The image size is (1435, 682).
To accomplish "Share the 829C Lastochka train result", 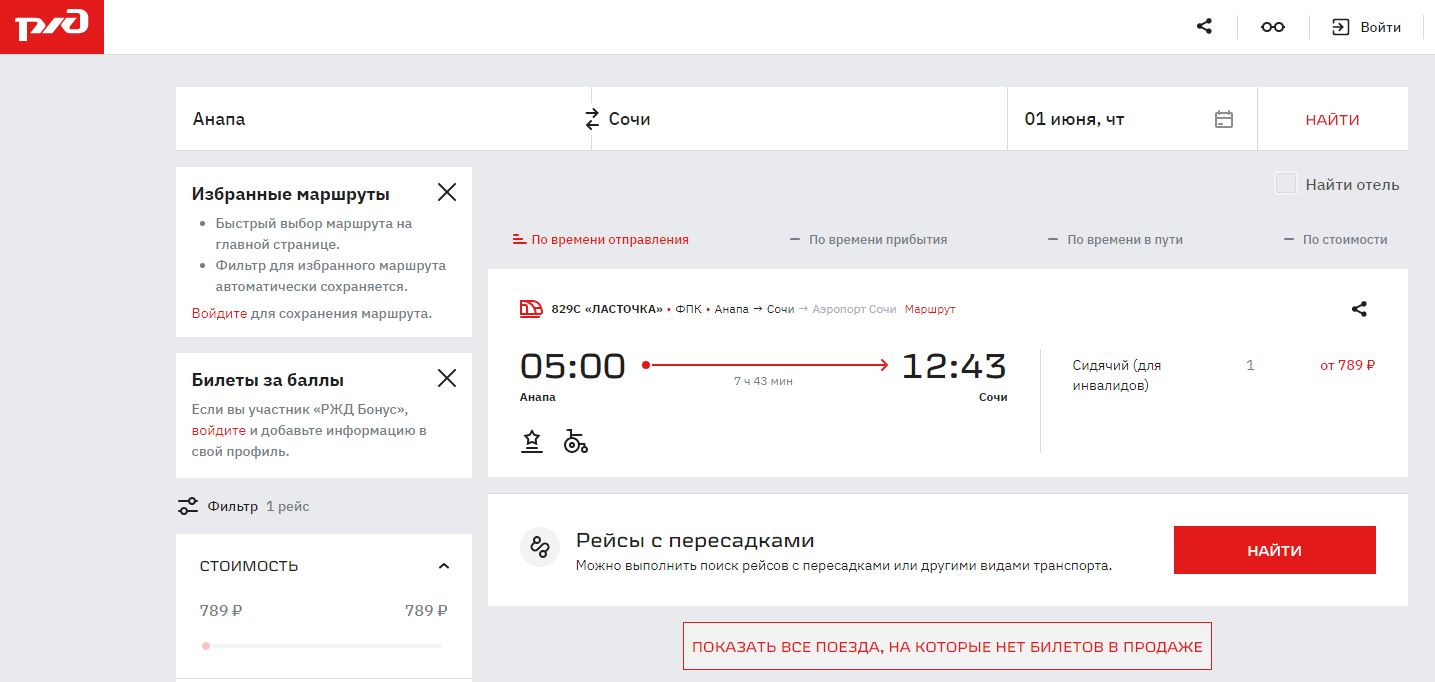I will (x=1358, y=309).
